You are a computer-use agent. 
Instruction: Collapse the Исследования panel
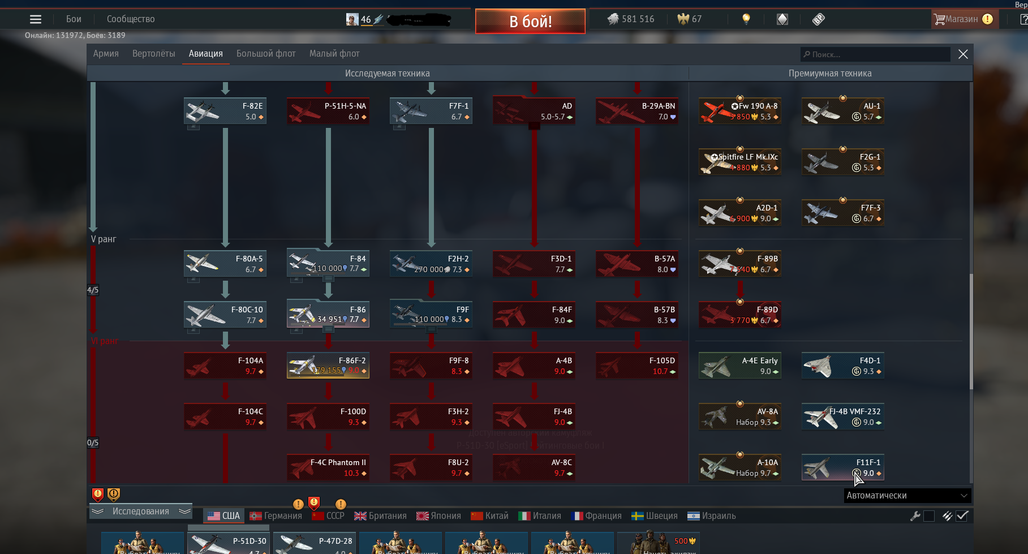click(140, 511)
